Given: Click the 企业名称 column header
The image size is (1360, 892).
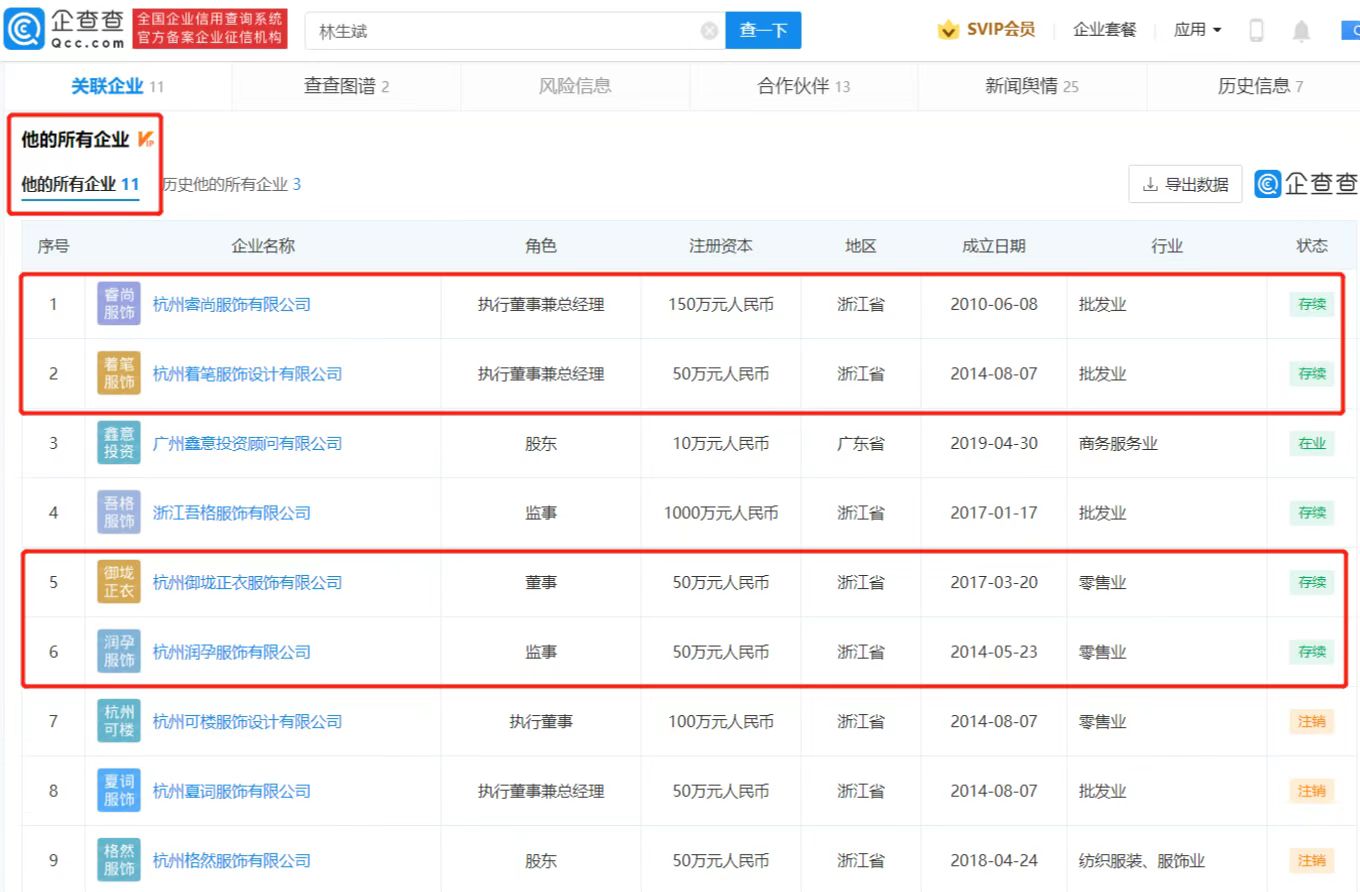Looking at the screenshot, I should point(263,246).
